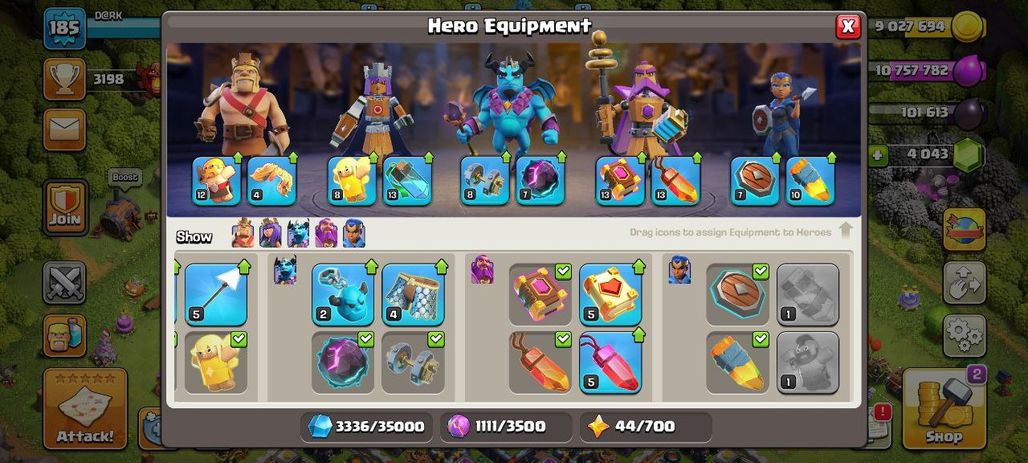
Task: Select the level 4 chainmail net equipment
Action: tap(413, 294)
